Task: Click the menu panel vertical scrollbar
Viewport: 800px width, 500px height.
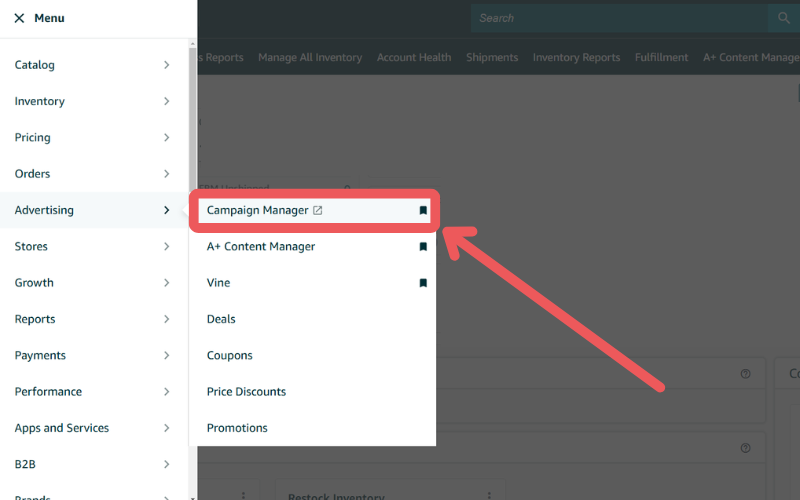Action: click(x=192, y=120)
